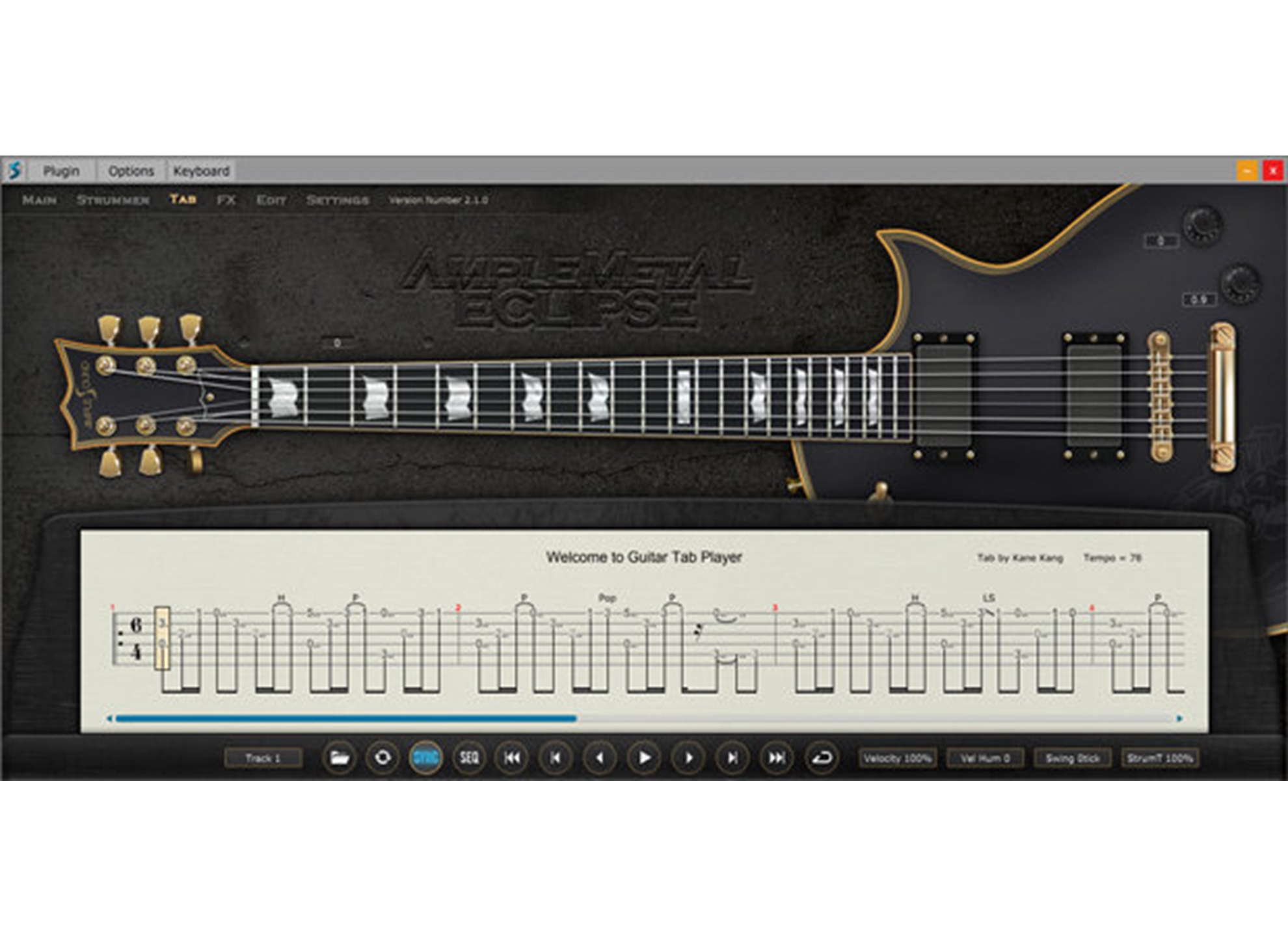
Task: Toggle the loop return arrow icon
Action: [x=822, y=758]
